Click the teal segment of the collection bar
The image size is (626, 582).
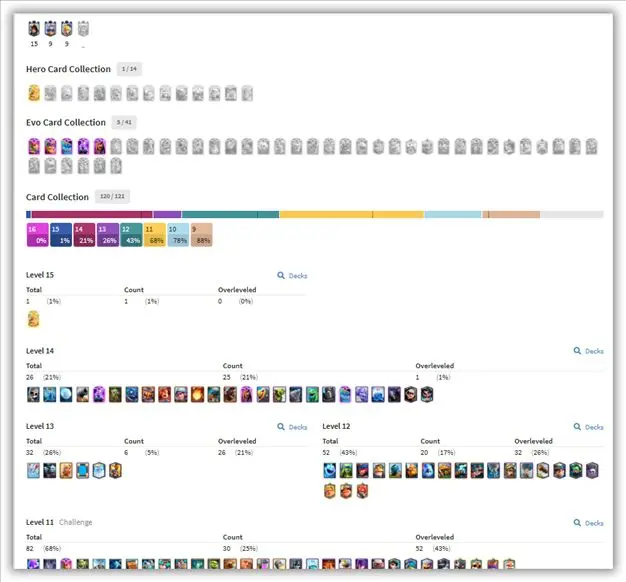[230, 214]
